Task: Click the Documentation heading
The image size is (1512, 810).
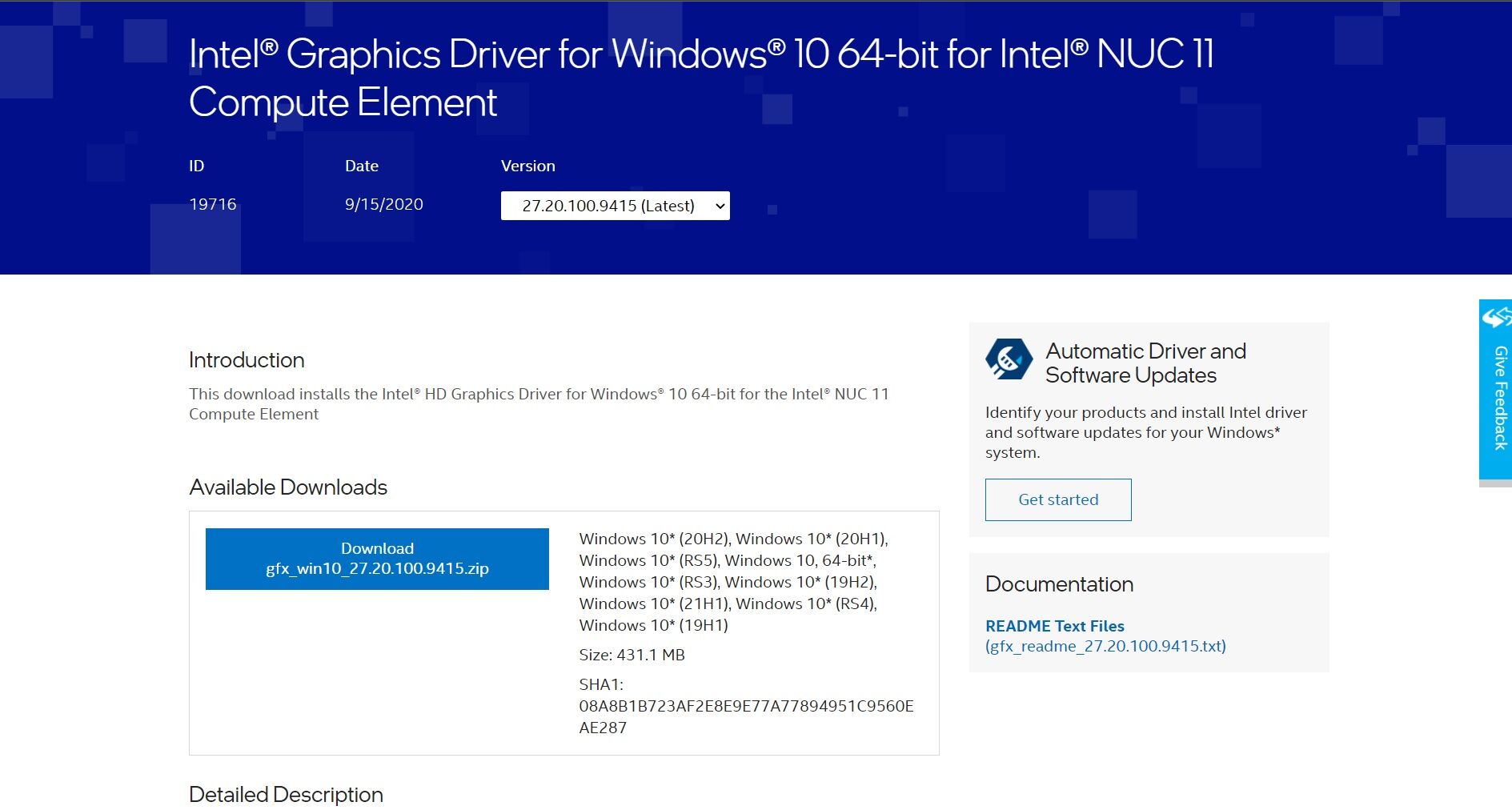Action: click(x=1059, y=583)
